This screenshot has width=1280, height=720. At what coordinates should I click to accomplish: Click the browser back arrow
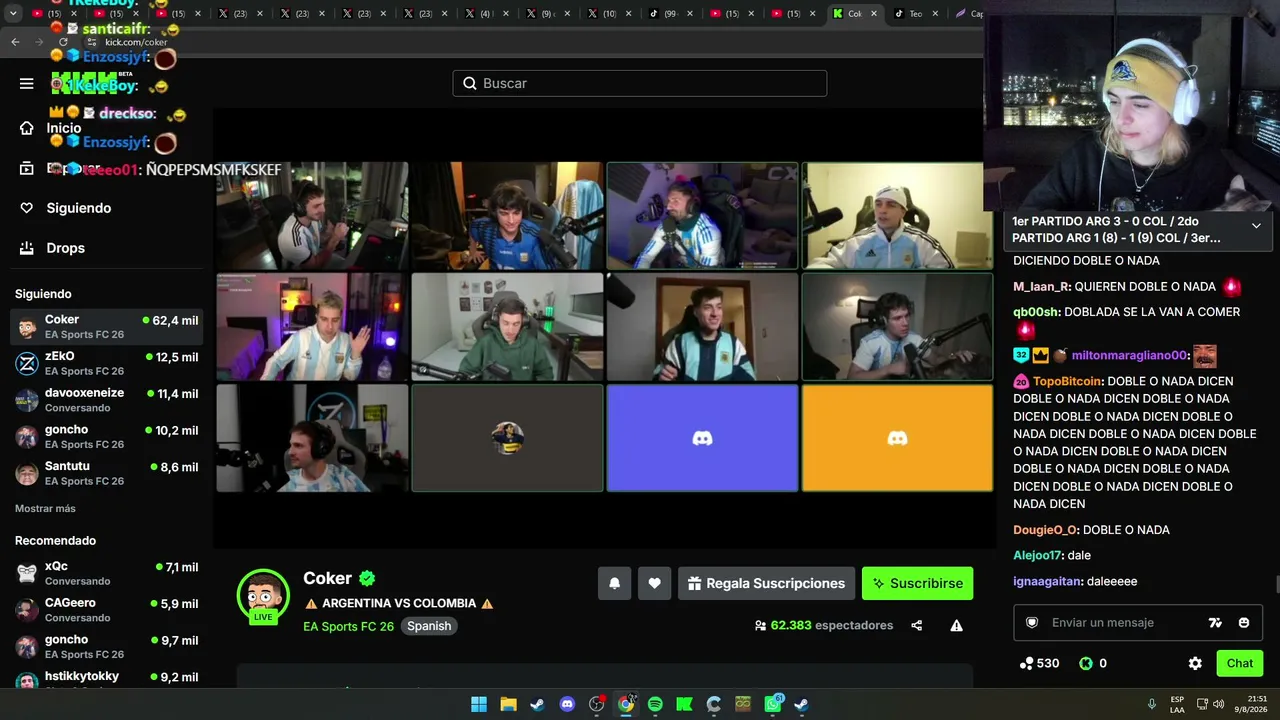tap(15, 42)
